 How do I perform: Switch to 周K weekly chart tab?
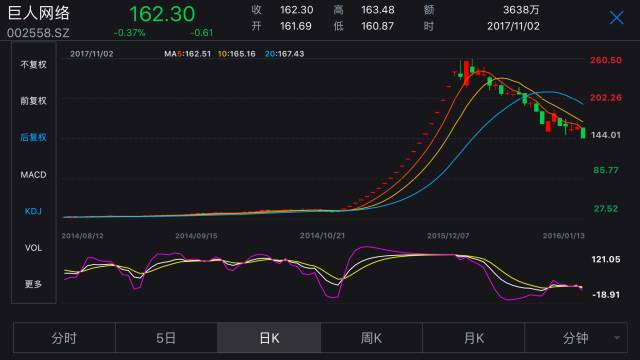(x=371, y=338)
